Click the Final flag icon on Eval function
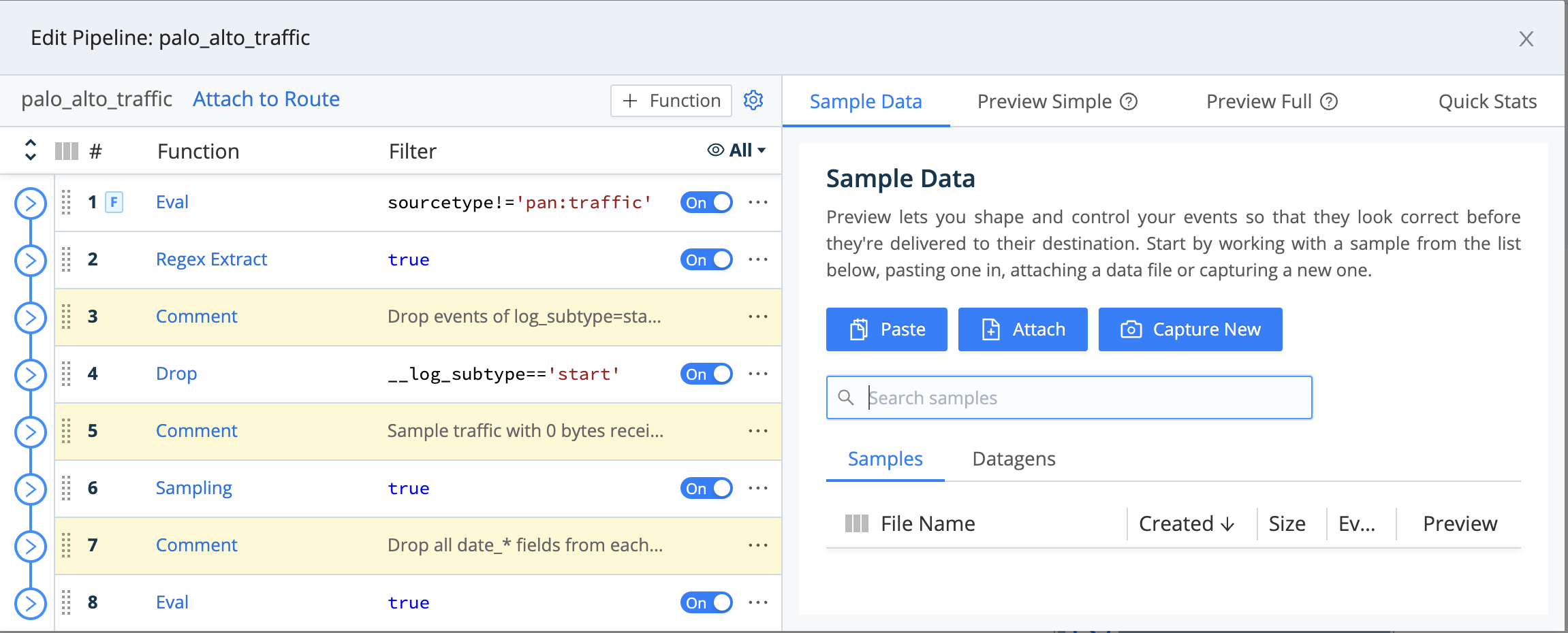The image size is (1568, 633). click(x=114, y=202)
